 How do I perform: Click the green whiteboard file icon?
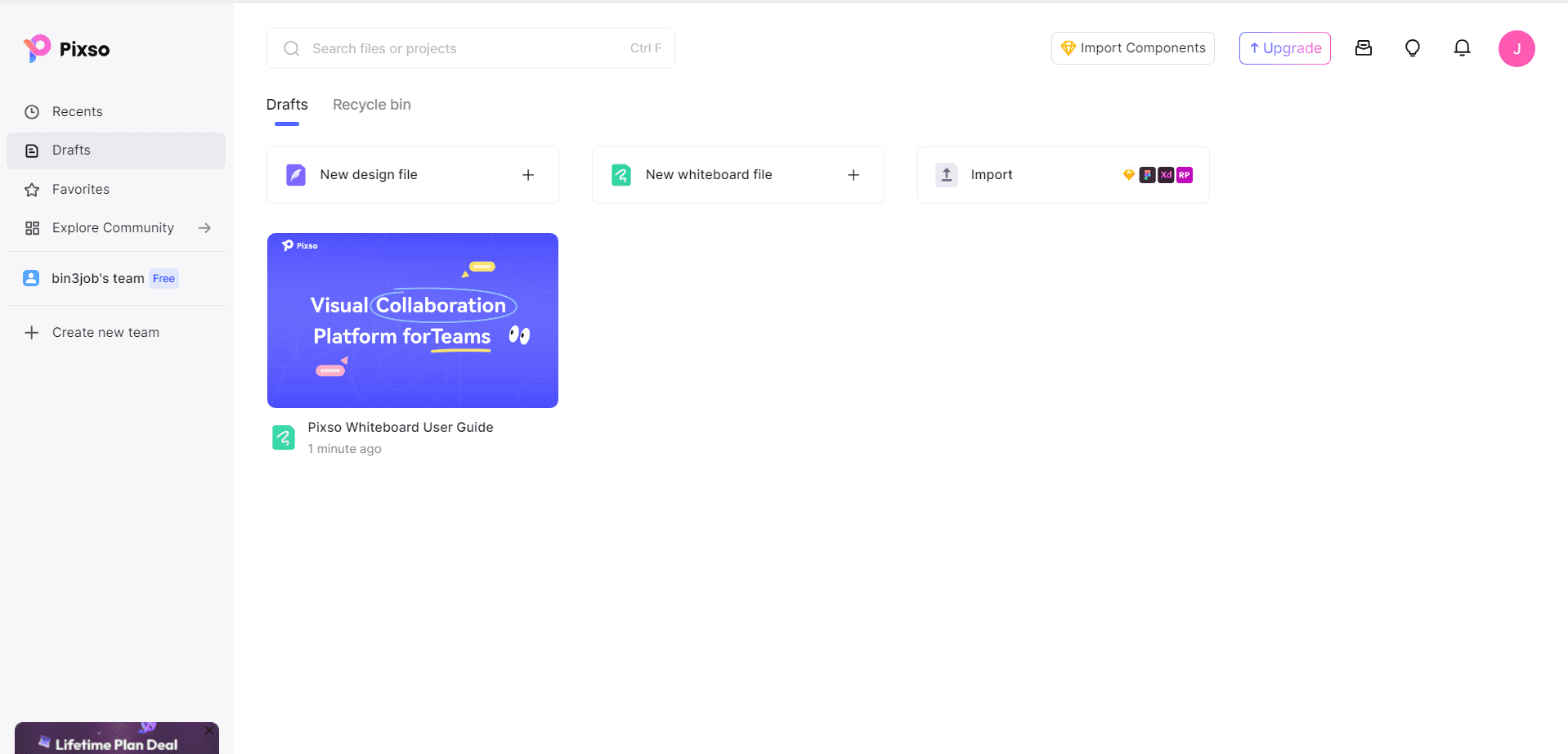621,175
